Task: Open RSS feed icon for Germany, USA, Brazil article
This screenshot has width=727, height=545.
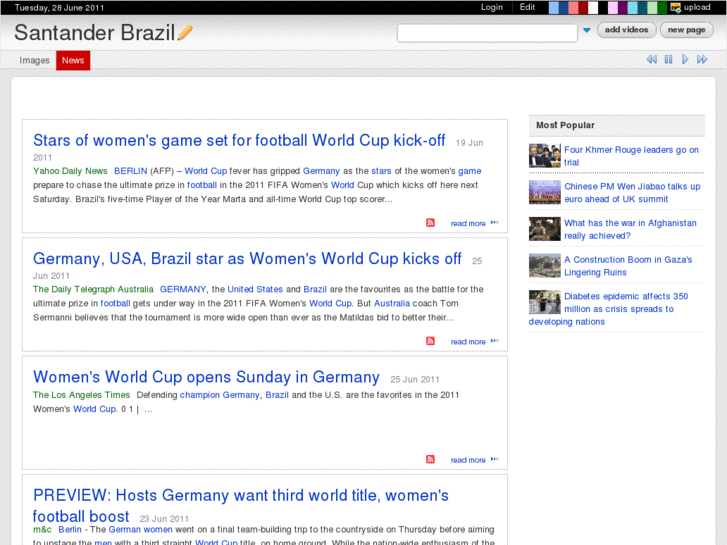Action: point(430,341)
